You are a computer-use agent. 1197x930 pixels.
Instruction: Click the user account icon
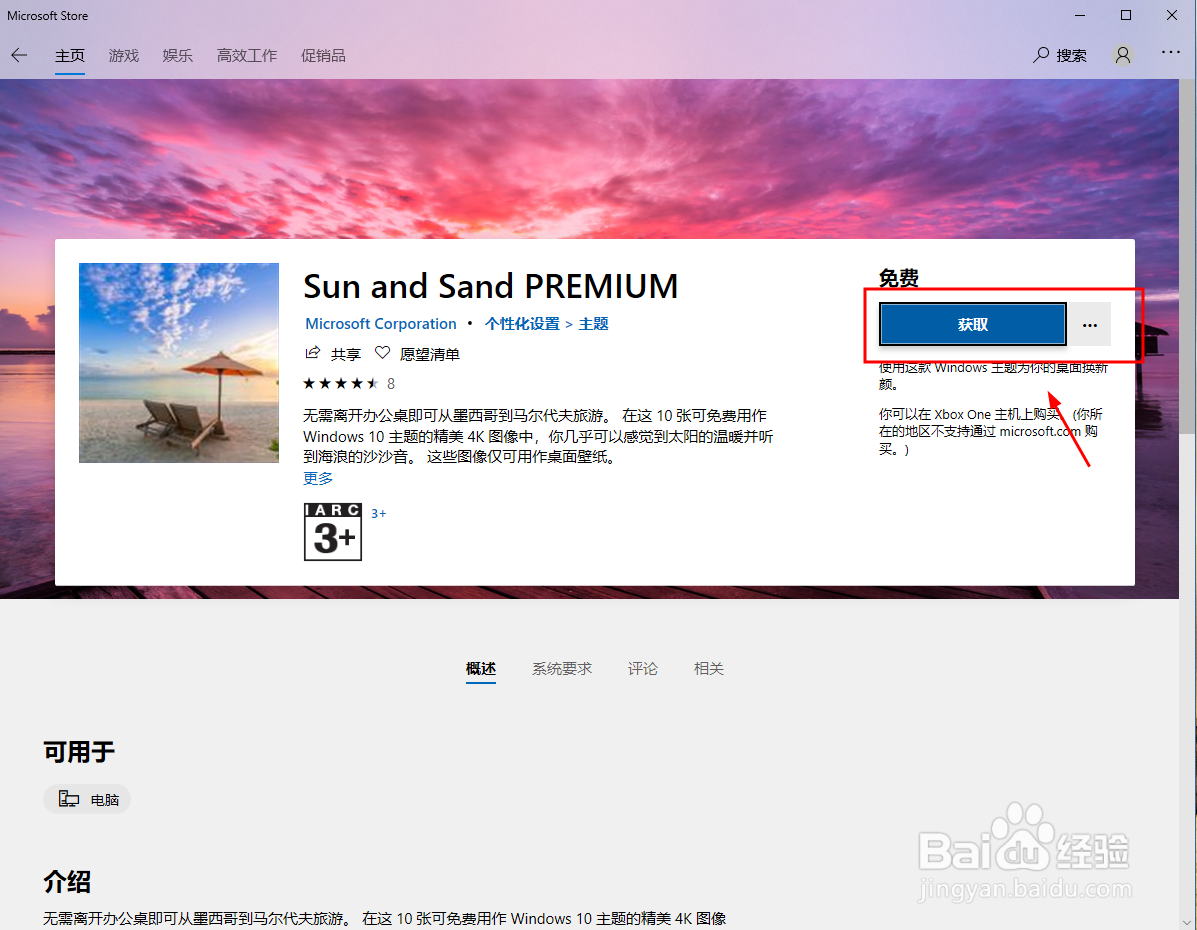(x=1122, y=56)
